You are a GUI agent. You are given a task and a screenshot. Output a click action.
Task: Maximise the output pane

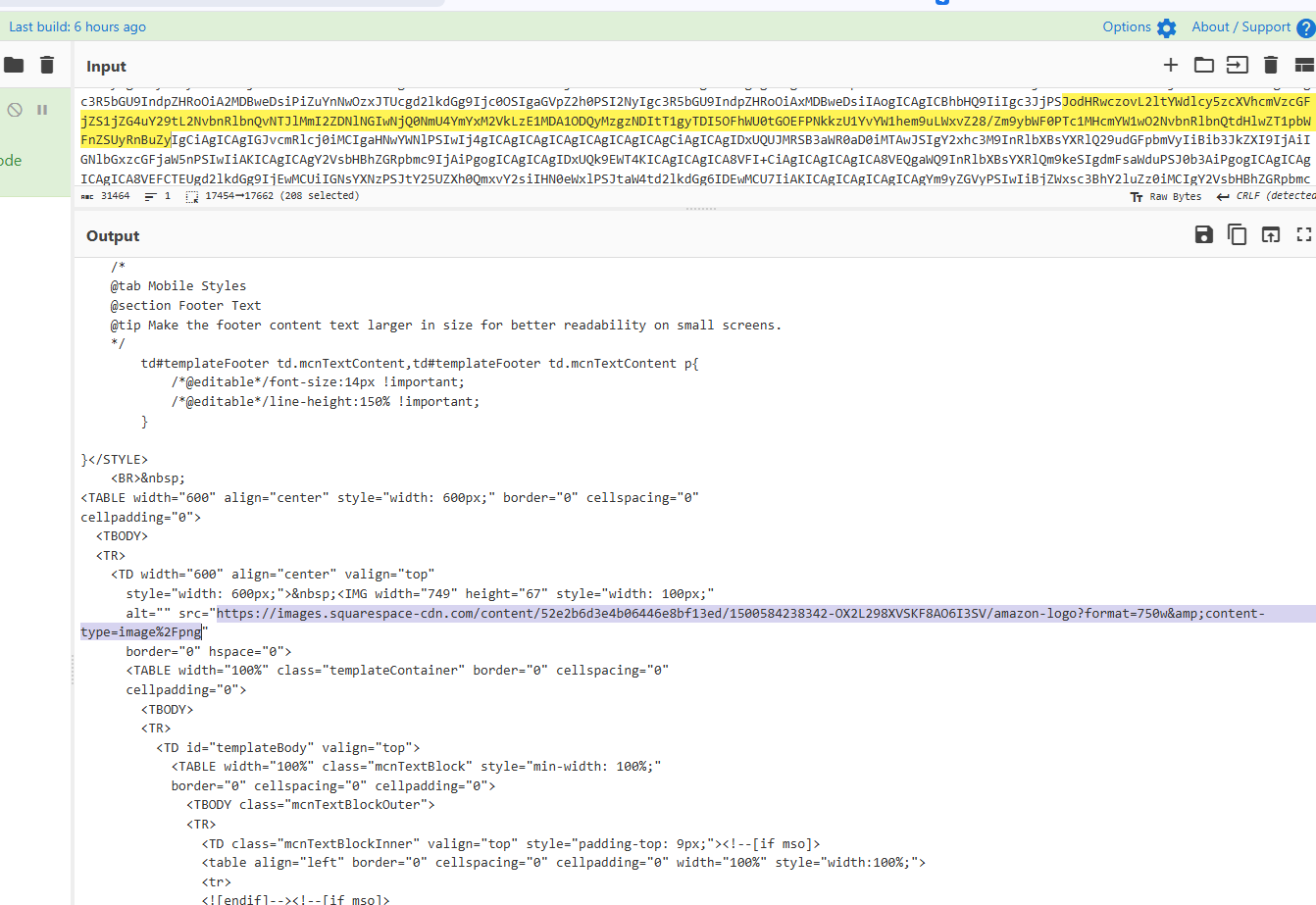pos(1303,234)
